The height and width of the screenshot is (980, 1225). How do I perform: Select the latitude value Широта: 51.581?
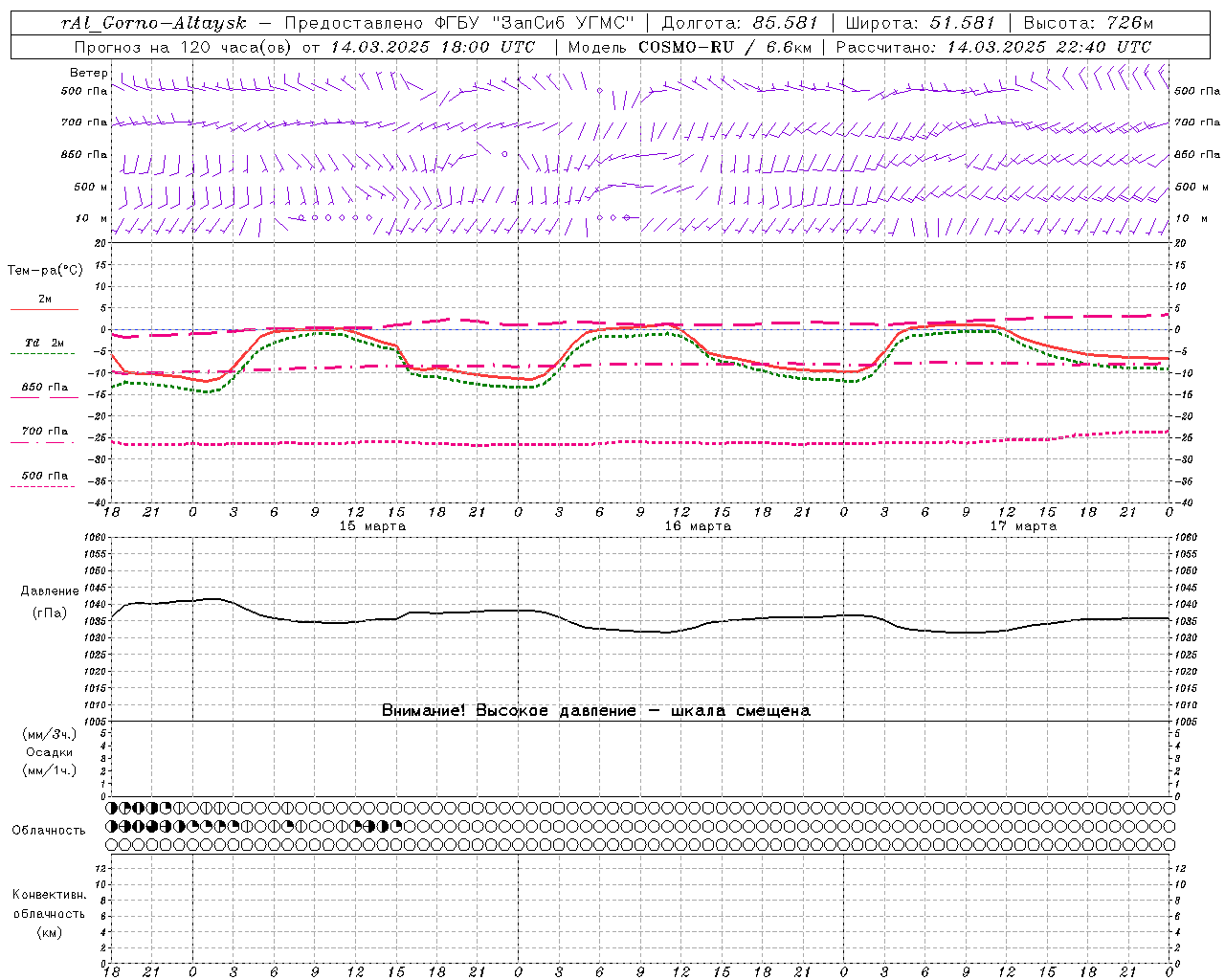(x=921, y=23)
